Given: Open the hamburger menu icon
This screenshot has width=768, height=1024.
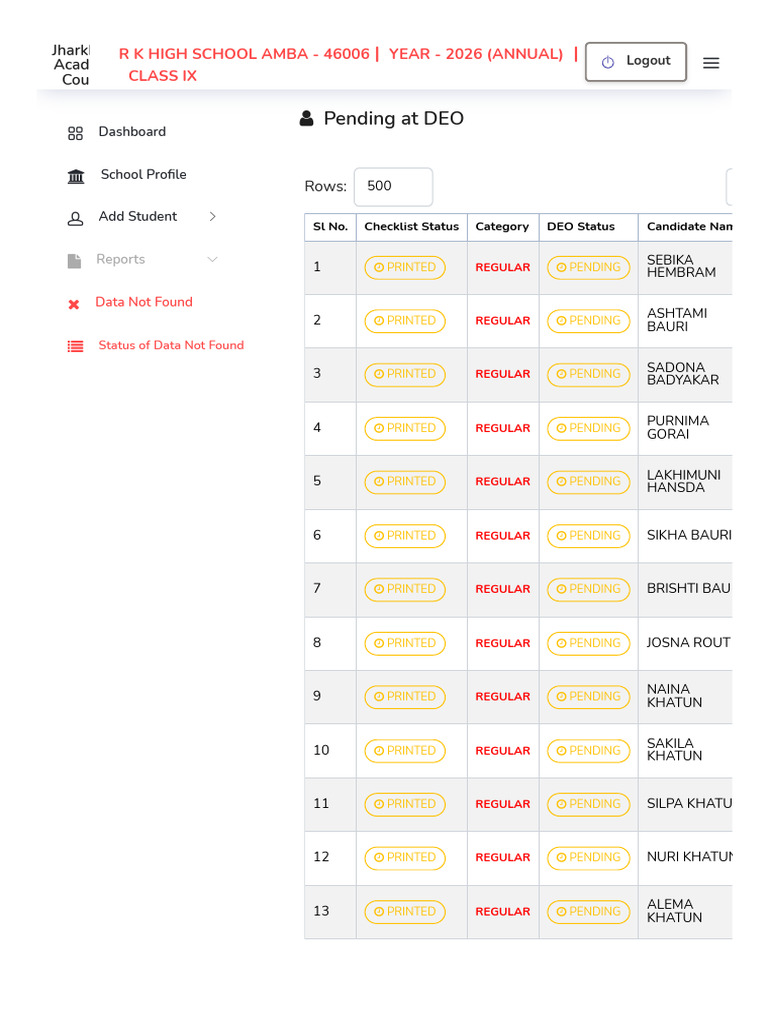Looking at the screenshot, I should 711,63.
